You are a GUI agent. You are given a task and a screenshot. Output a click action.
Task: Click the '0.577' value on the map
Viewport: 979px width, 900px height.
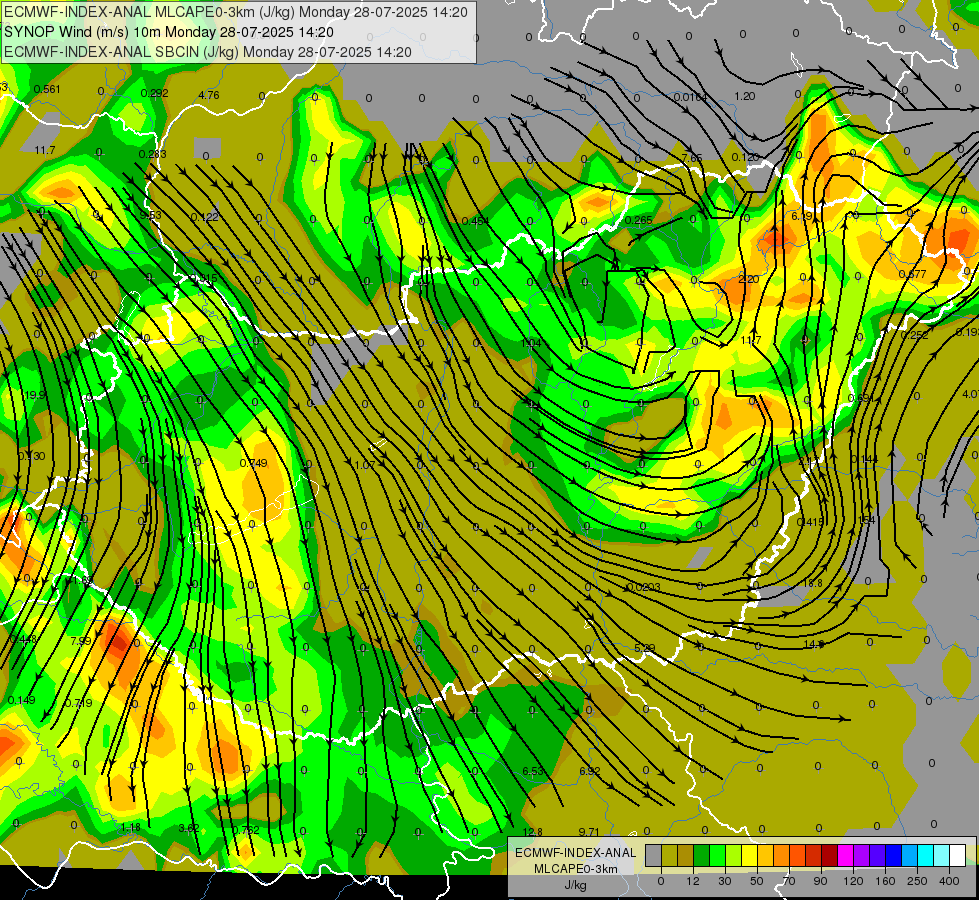pyautogui.click(x=912, y=274)
